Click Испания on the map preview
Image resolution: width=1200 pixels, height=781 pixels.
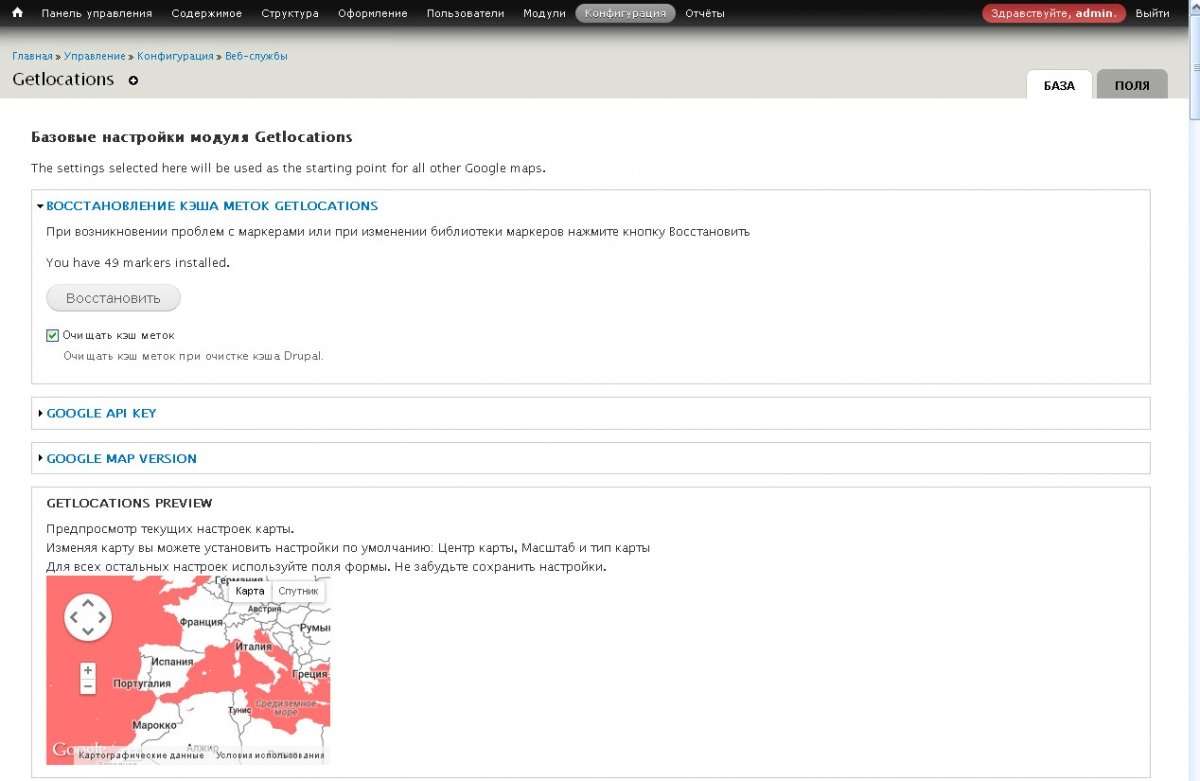pos(172,661)
